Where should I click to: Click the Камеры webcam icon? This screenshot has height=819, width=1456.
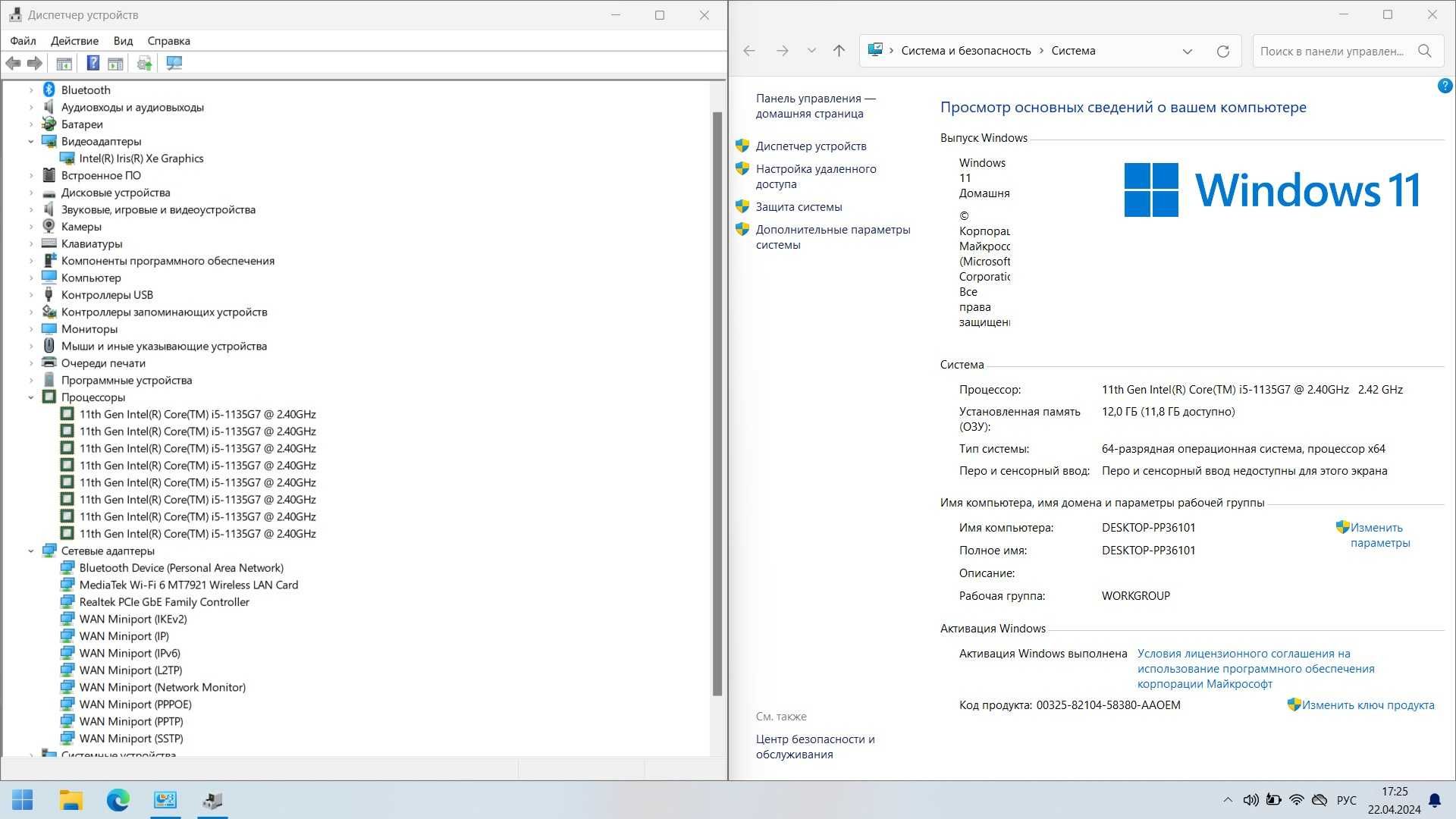[x=49, y=226]
